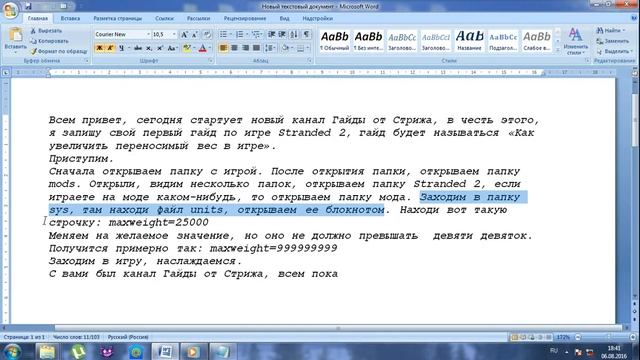Click the Copy (Копировать) button
The image size is (640, 360).
pyautogui.click(x=49, y=41)
